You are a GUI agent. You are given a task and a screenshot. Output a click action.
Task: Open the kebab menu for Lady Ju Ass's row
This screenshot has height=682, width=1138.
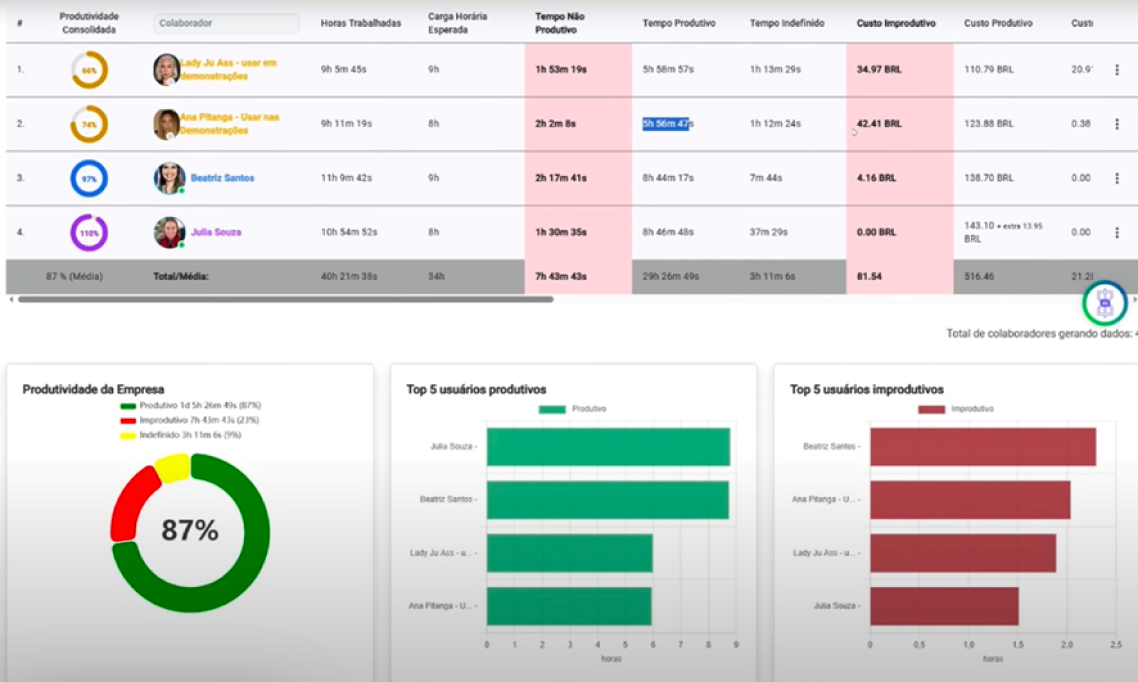click(1117, 70)
